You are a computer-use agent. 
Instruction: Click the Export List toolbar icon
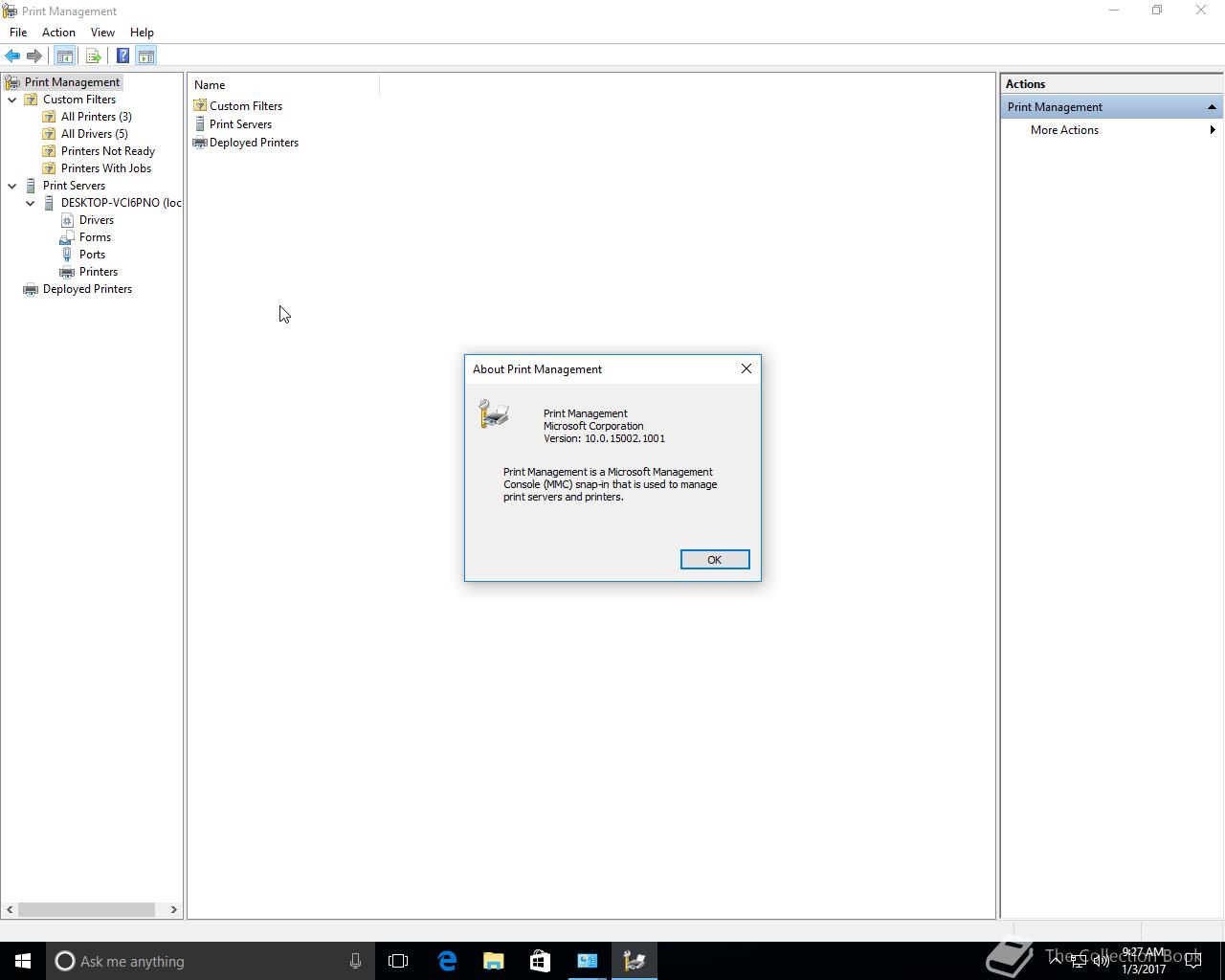93,56
